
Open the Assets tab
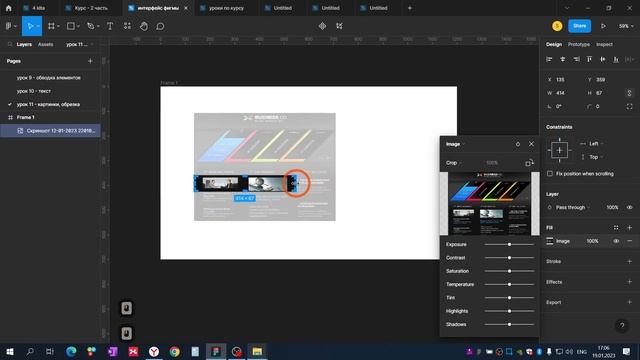tap(45, 44)
